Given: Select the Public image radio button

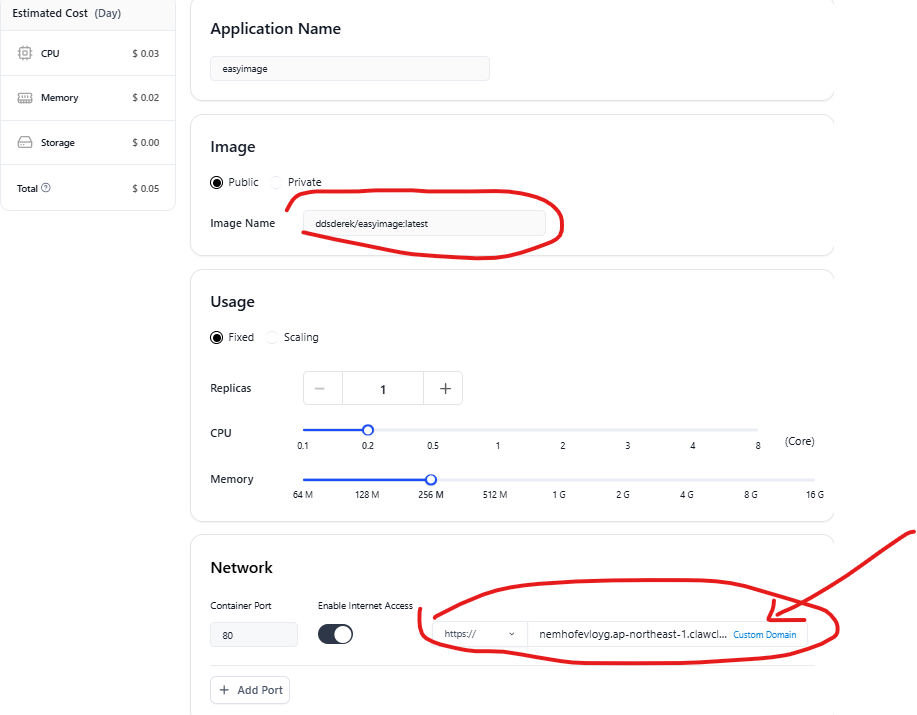Looking at the screenshot, I should [216, 182].
